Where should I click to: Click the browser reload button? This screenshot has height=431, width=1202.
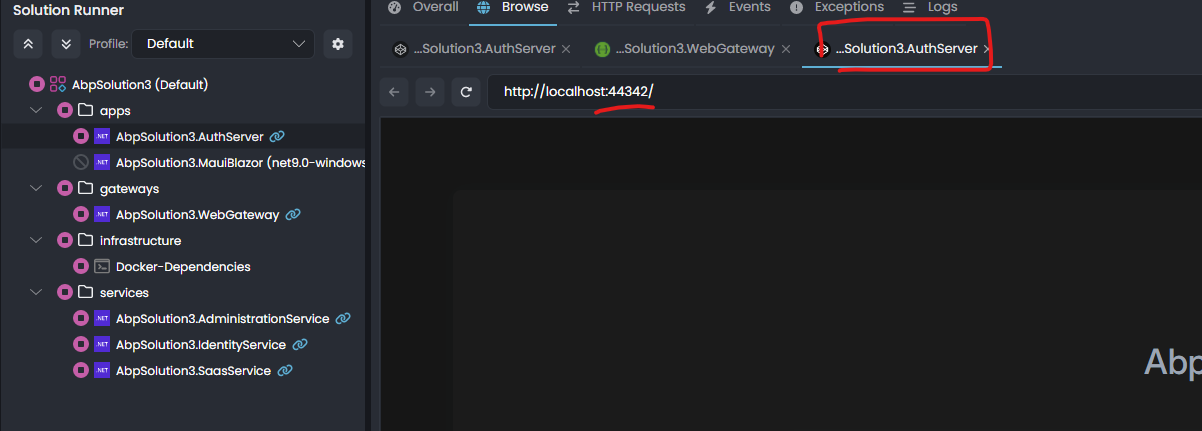point(465,92)
